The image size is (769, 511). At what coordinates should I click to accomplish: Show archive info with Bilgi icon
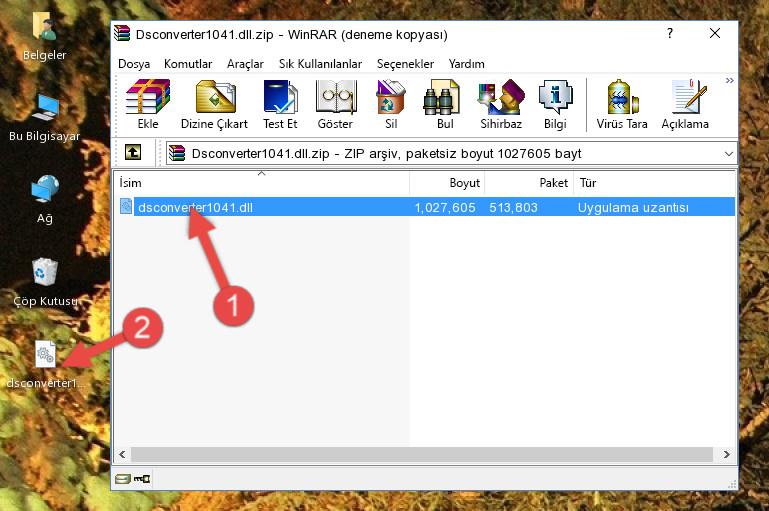tap(555, 104)
